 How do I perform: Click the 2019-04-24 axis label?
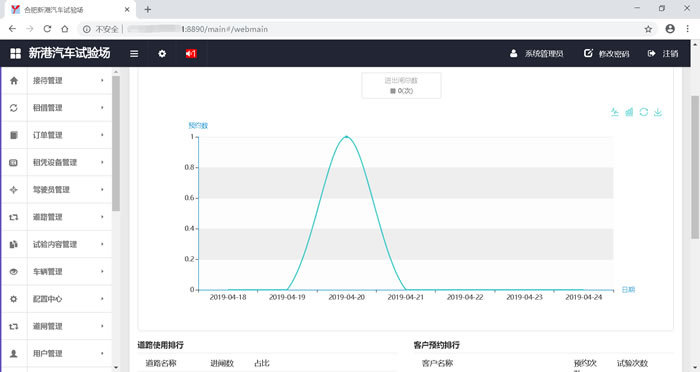[583, 297]
